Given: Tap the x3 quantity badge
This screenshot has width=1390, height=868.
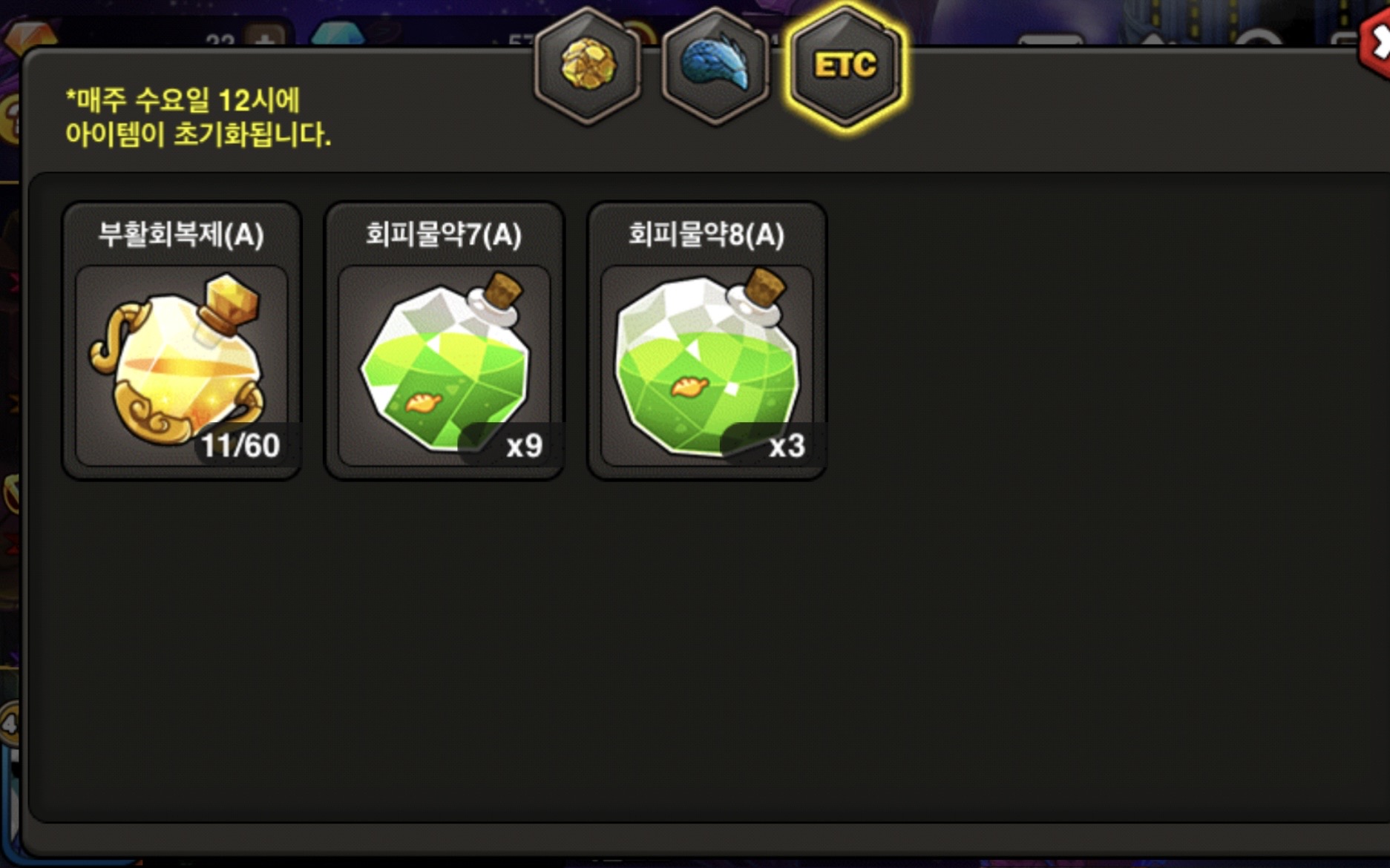Looking at the screenshot, I should pos(787,446).
